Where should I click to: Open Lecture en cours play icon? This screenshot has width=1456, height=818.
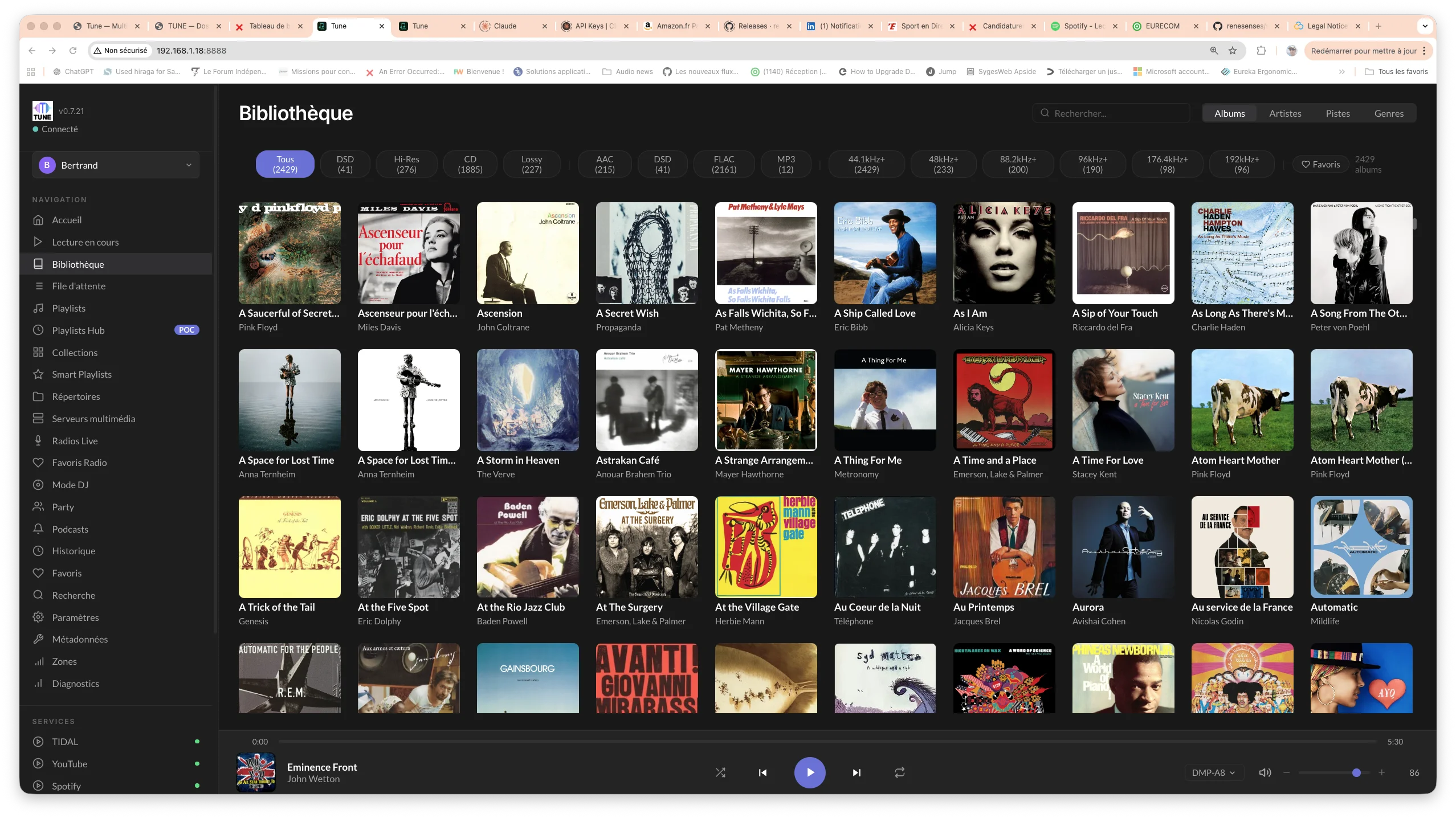pyautogui.click(x=38, y=242)
